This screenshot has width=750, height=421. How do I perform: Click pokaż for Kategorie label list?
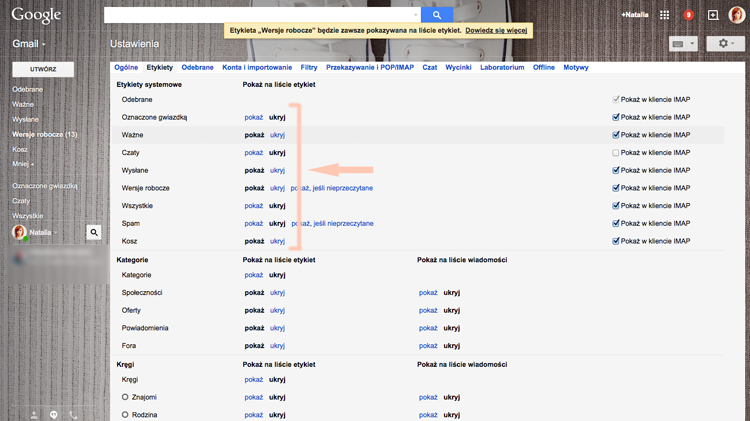254,275
